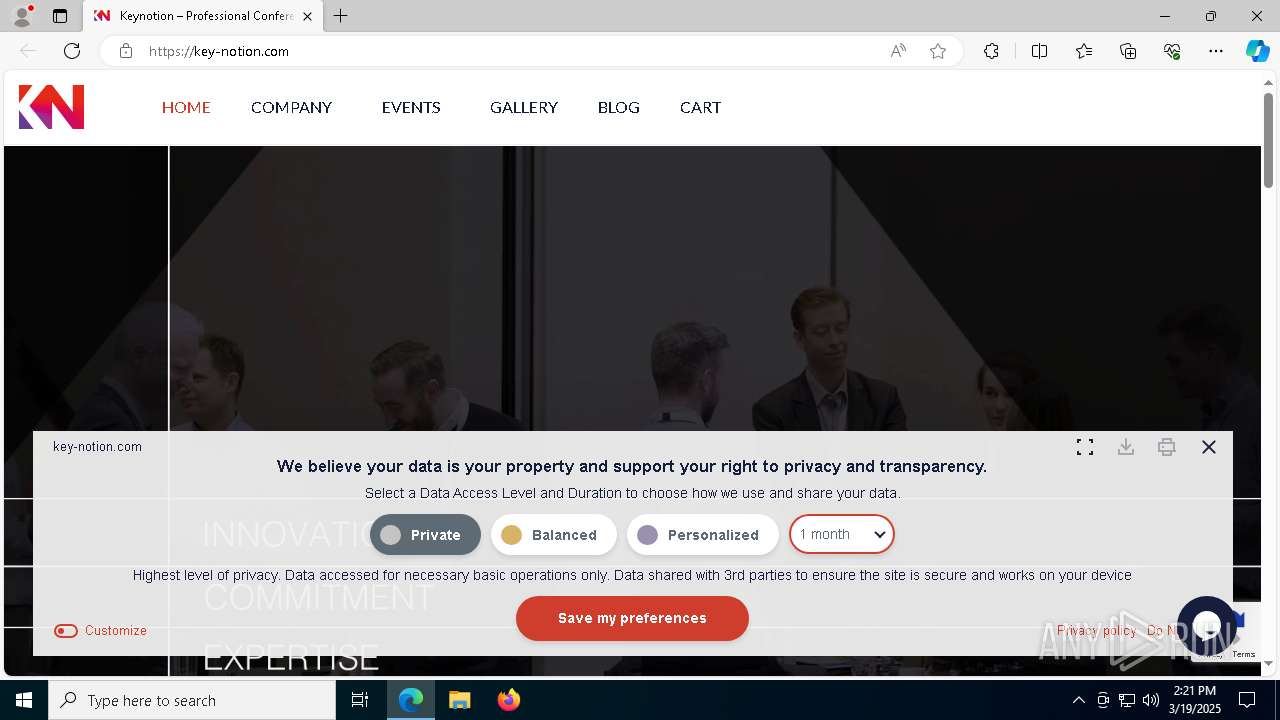Click the browser refresh button
Image resolution: width=1280 pixels, height=720 pixels.
(72, 51)
